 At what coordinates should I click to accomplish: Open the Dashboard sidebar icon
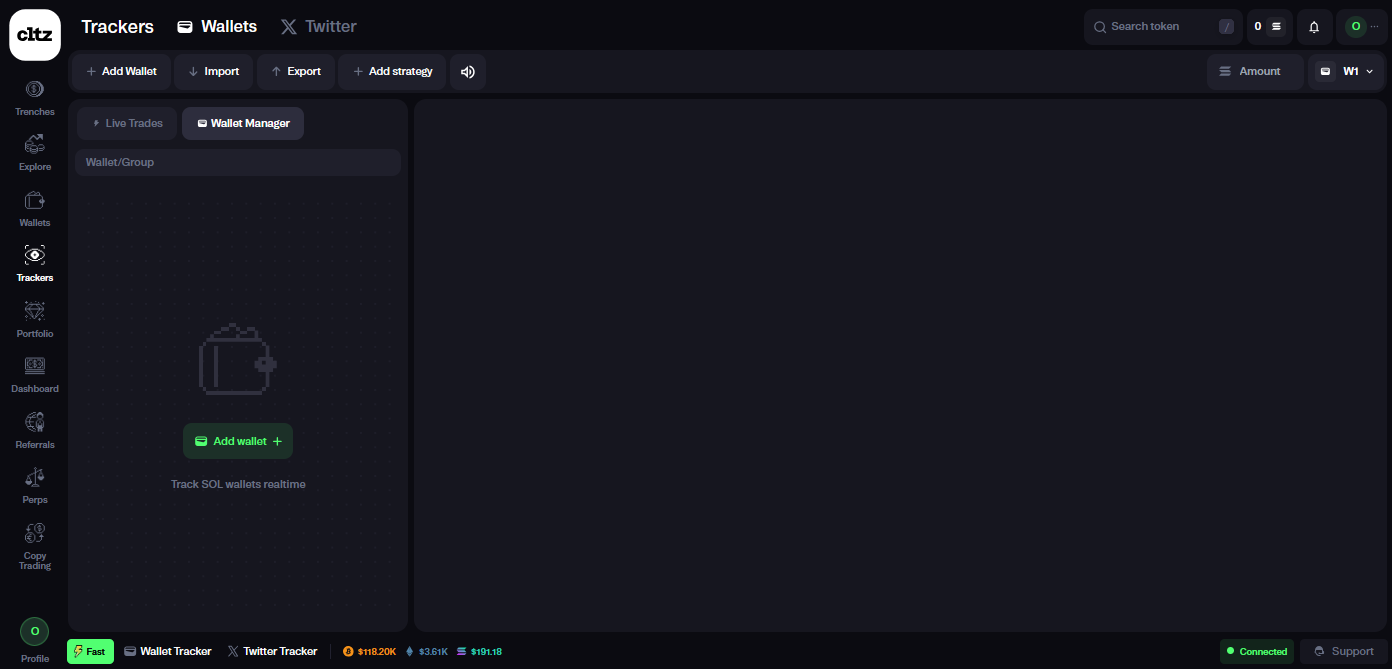(35, 374)
